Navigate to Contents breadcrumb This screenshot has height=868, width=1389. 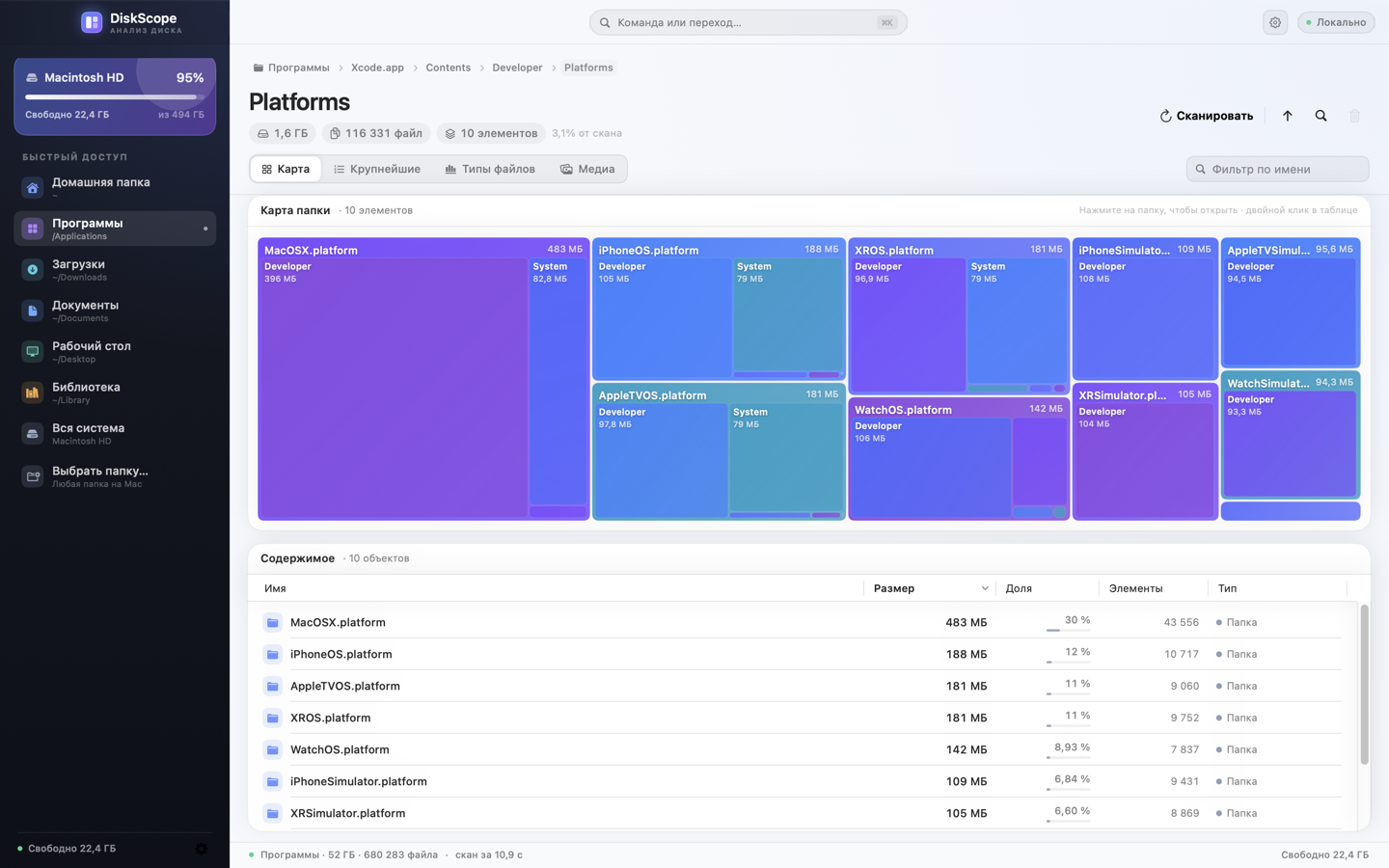(449, 68)
